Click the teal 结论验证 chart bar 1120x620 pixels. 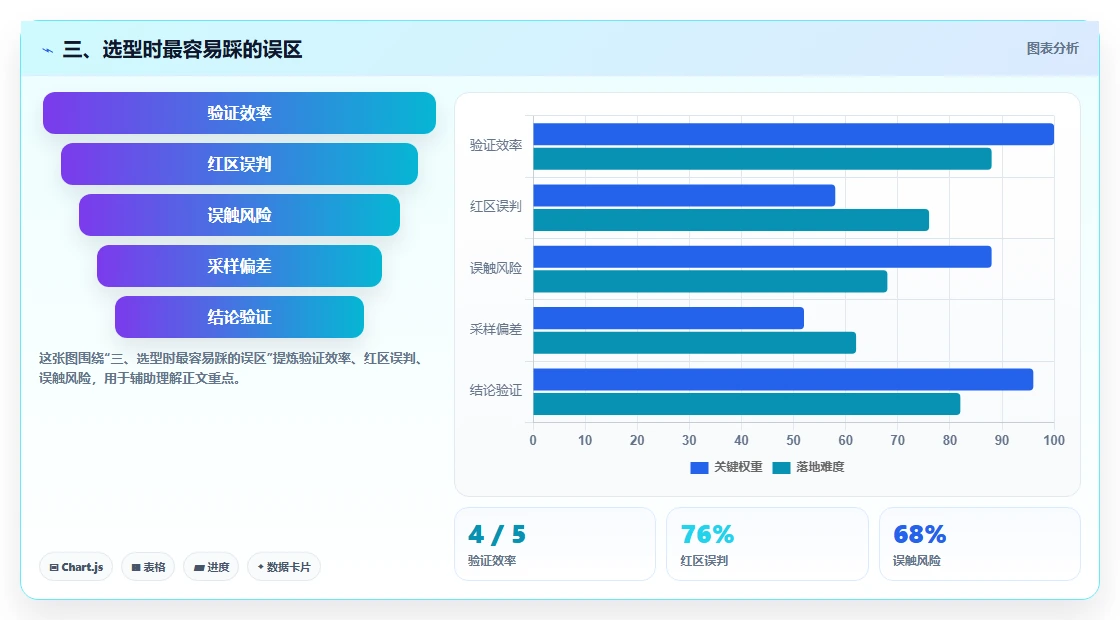pos(746,404)
